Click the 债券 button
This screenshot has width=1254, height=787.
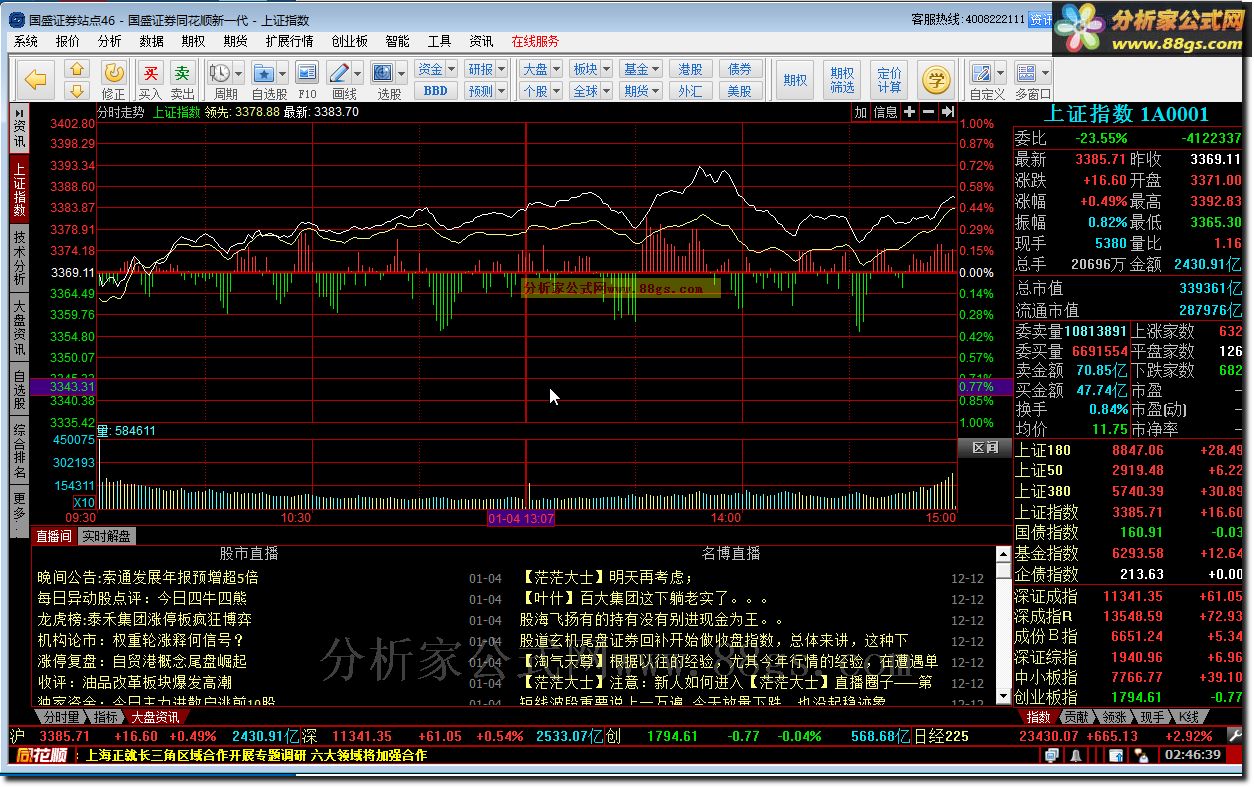[740, 69]
